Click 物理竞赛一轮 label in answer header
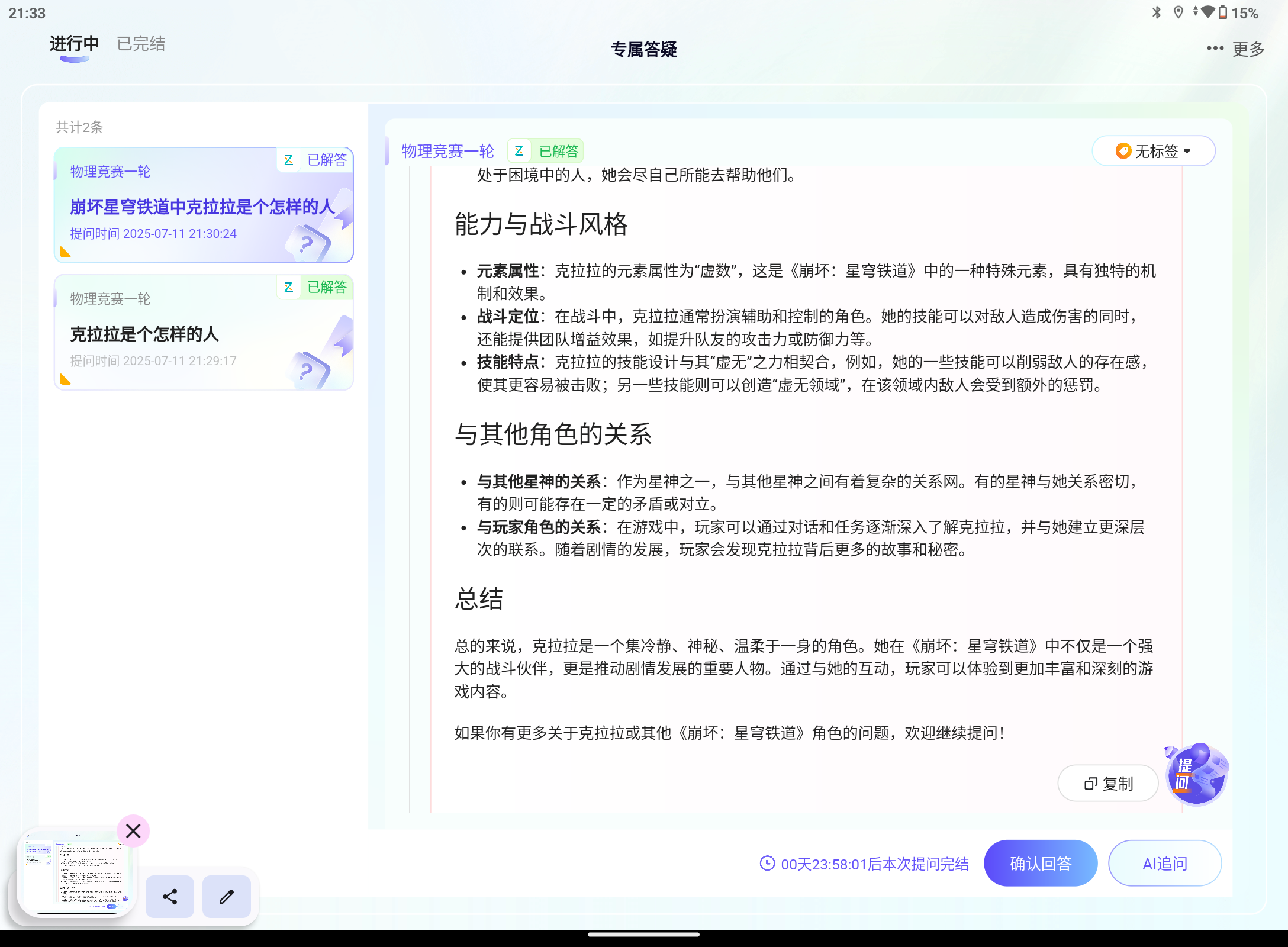 click(447, 152)
